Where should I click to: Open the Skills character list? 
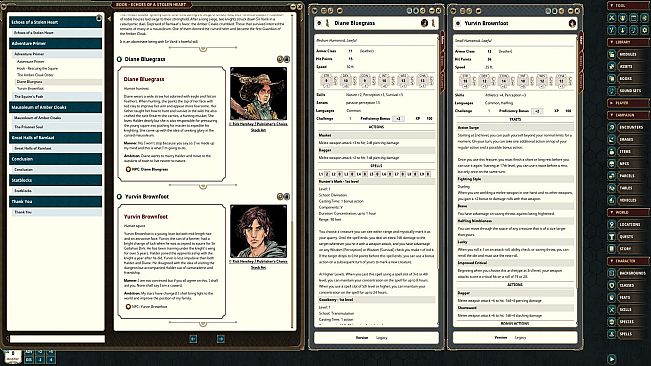[627, 310]
